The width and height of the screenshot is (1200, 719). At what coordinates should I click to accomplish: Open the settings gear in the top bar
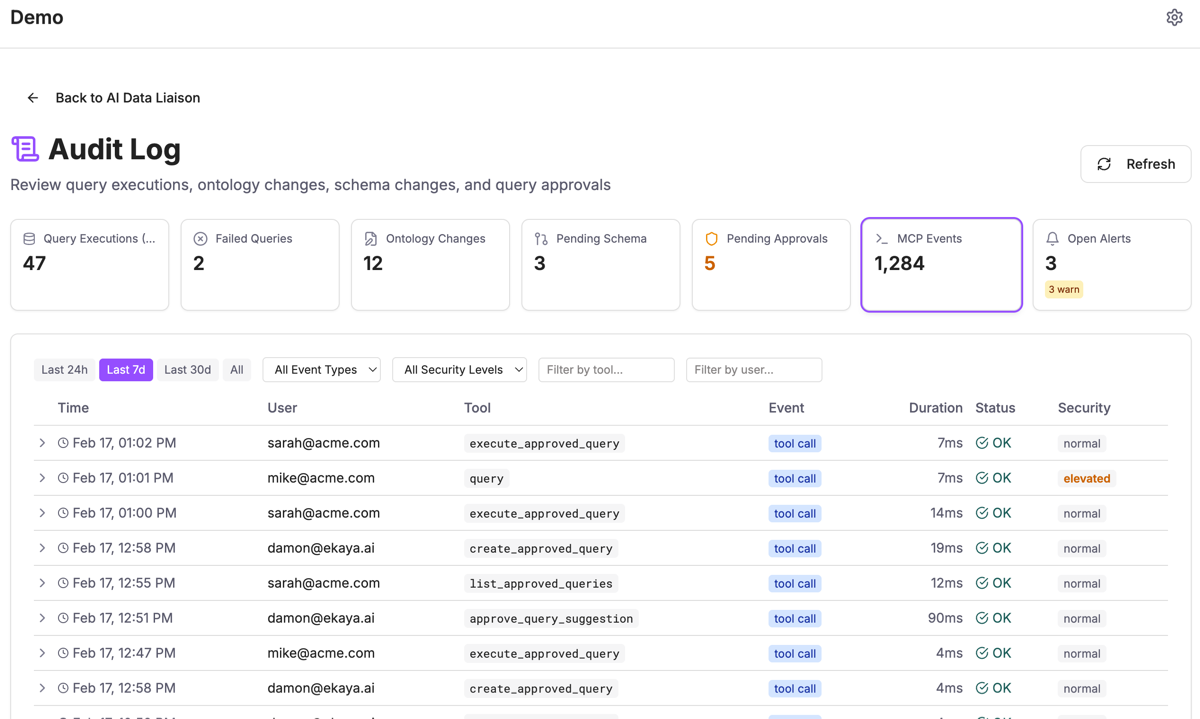(x=1174, y=17)
